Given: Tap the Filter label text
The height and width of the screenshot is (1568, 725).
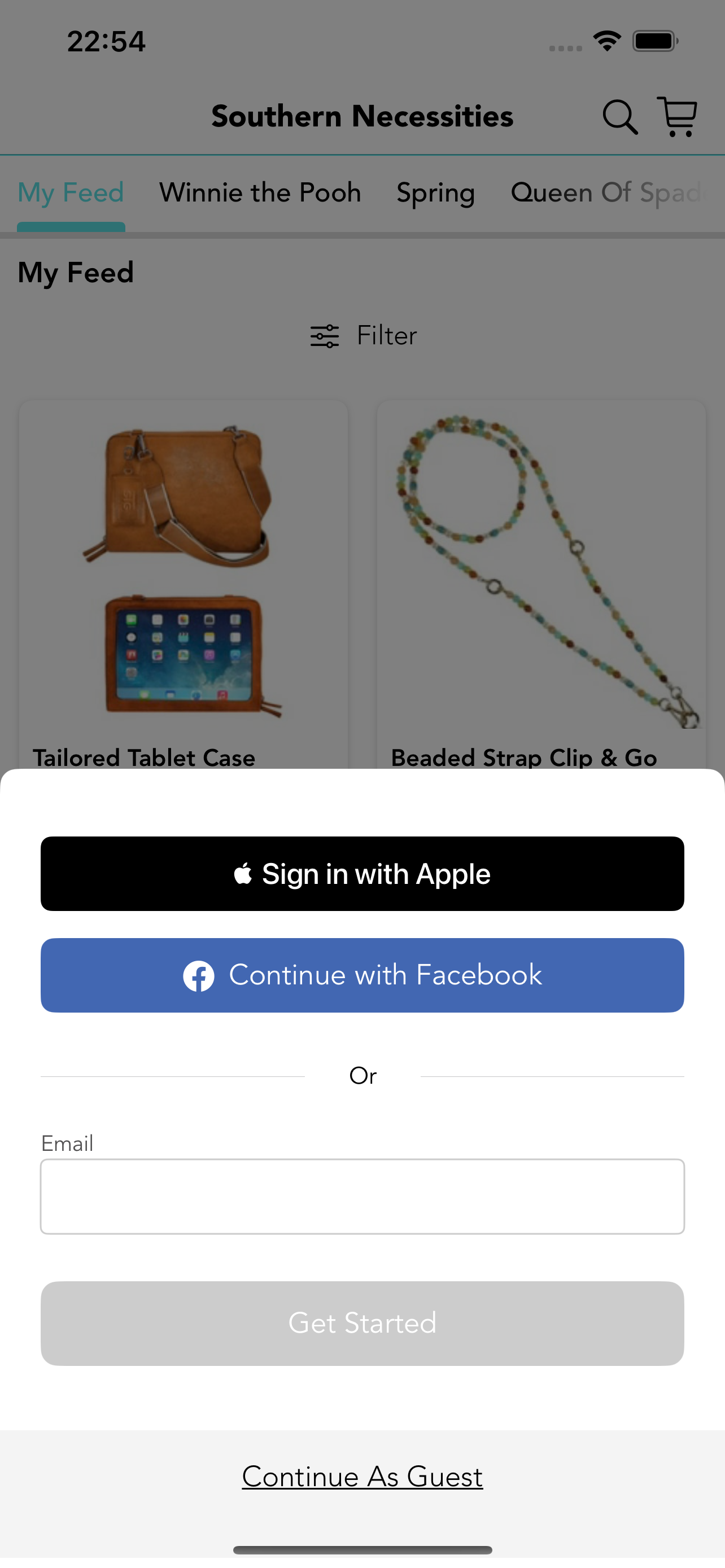Looking at the screenshot, I should pyautogui.click(x=387, y=336).
